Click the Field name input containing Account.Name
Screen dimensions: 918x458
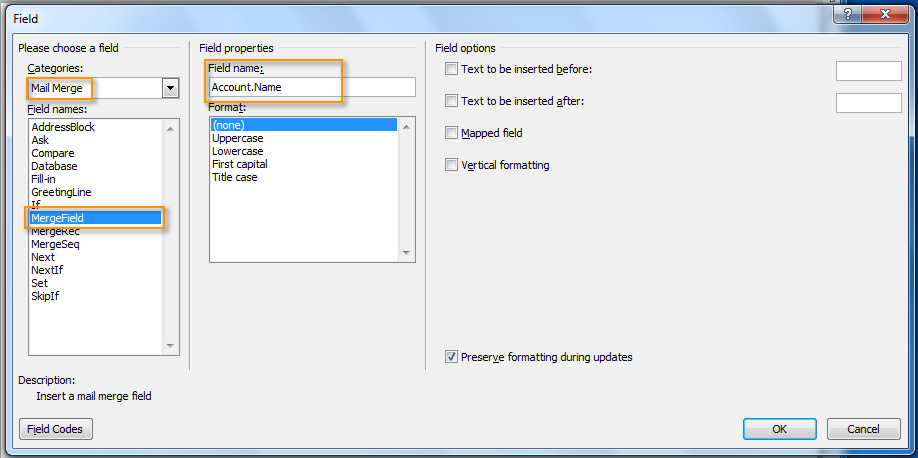pos(312,87)
